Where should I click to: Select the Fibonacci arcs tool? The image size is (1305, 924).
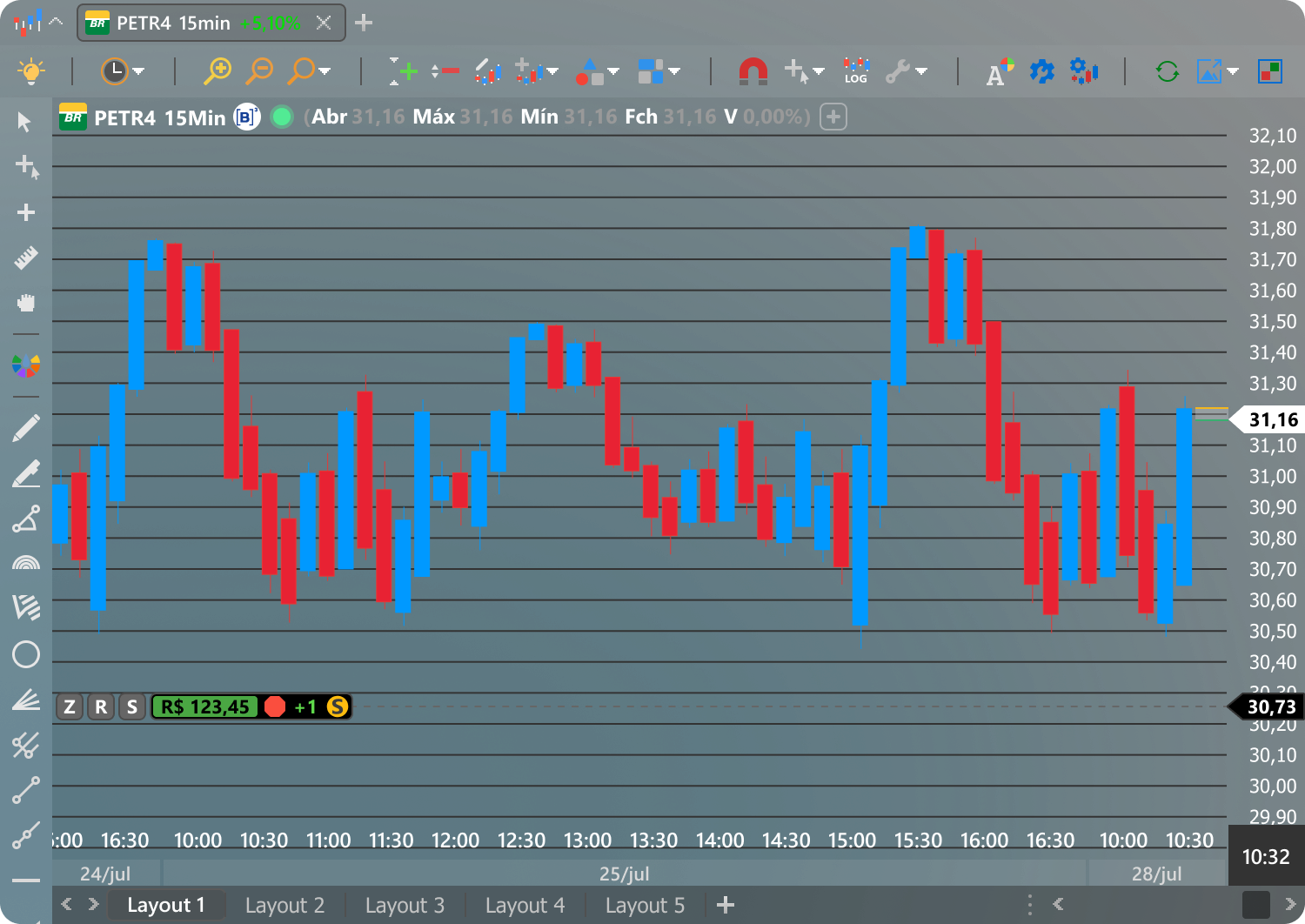pyautogui.click(x=26, y=563)
